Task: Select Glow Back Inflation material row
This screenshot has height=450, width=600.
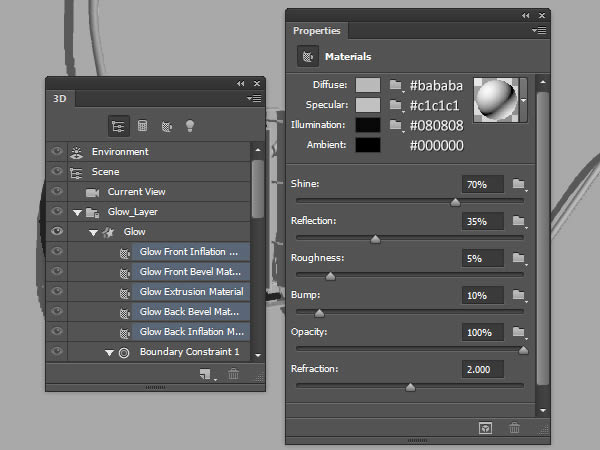Action: tap(191, 331)
